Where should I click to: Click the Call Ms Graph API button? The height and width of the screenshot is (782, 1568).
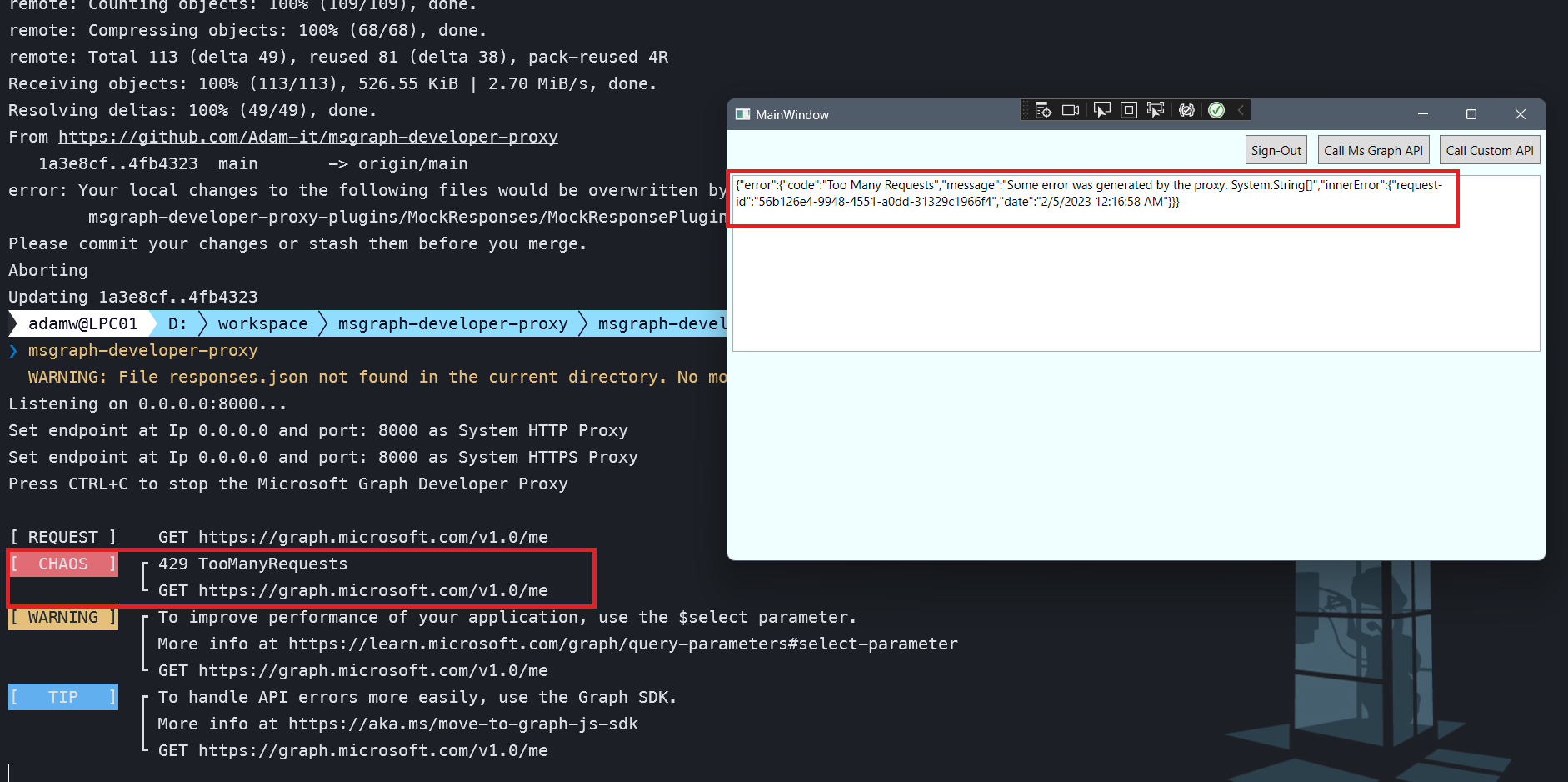(1373, 149)
